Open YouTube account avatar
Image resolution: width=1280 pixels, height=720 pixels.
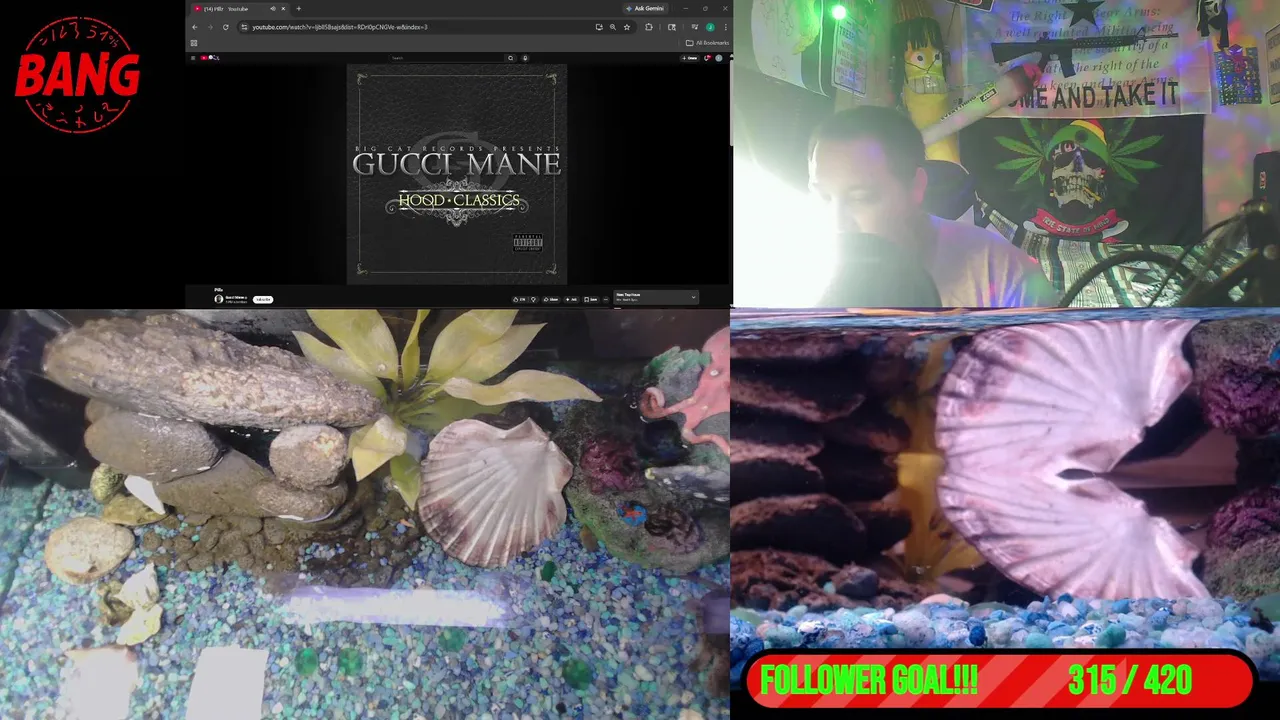point(719,58)
